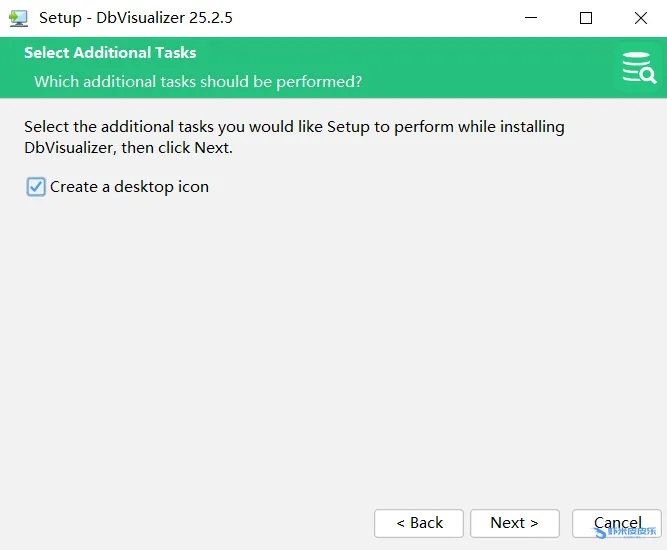This screenshot has width=667, height=550.
Task: Click the 'Setup - DbVisualizer 25.2.5' title text
Action: tap(136, 18)
